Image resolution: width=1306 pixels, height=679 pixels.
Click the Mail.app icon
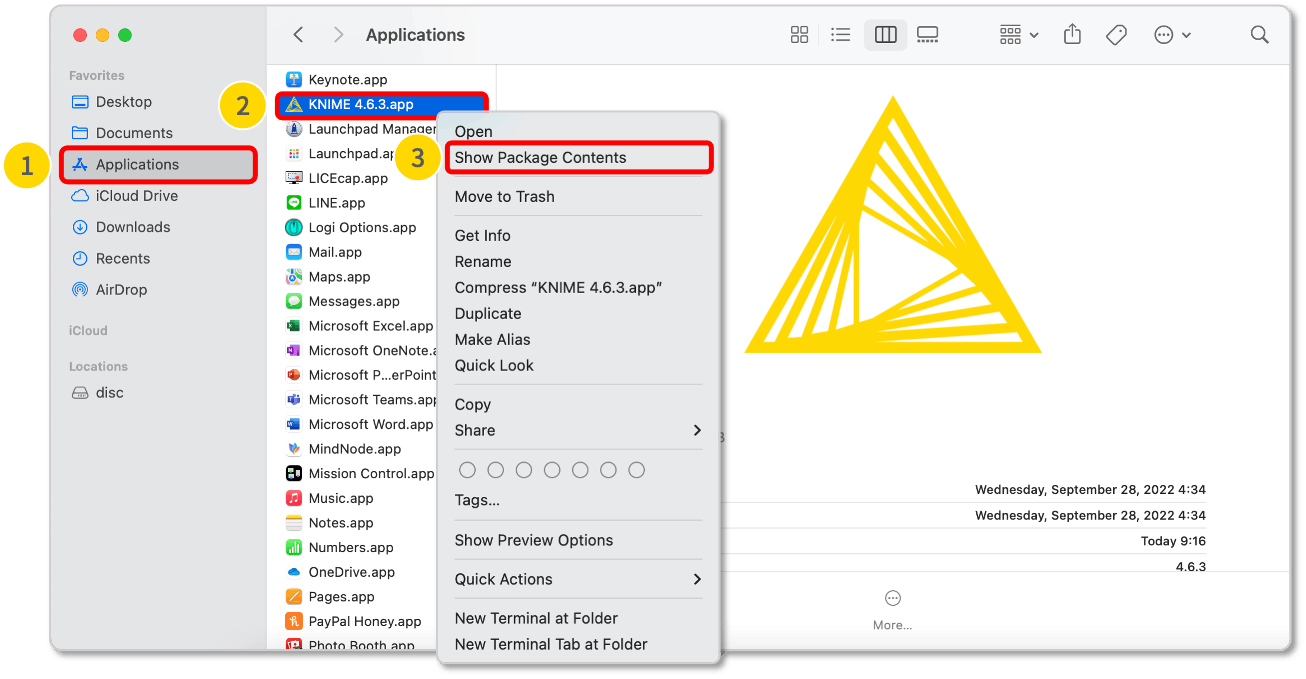tap(294, 252)
